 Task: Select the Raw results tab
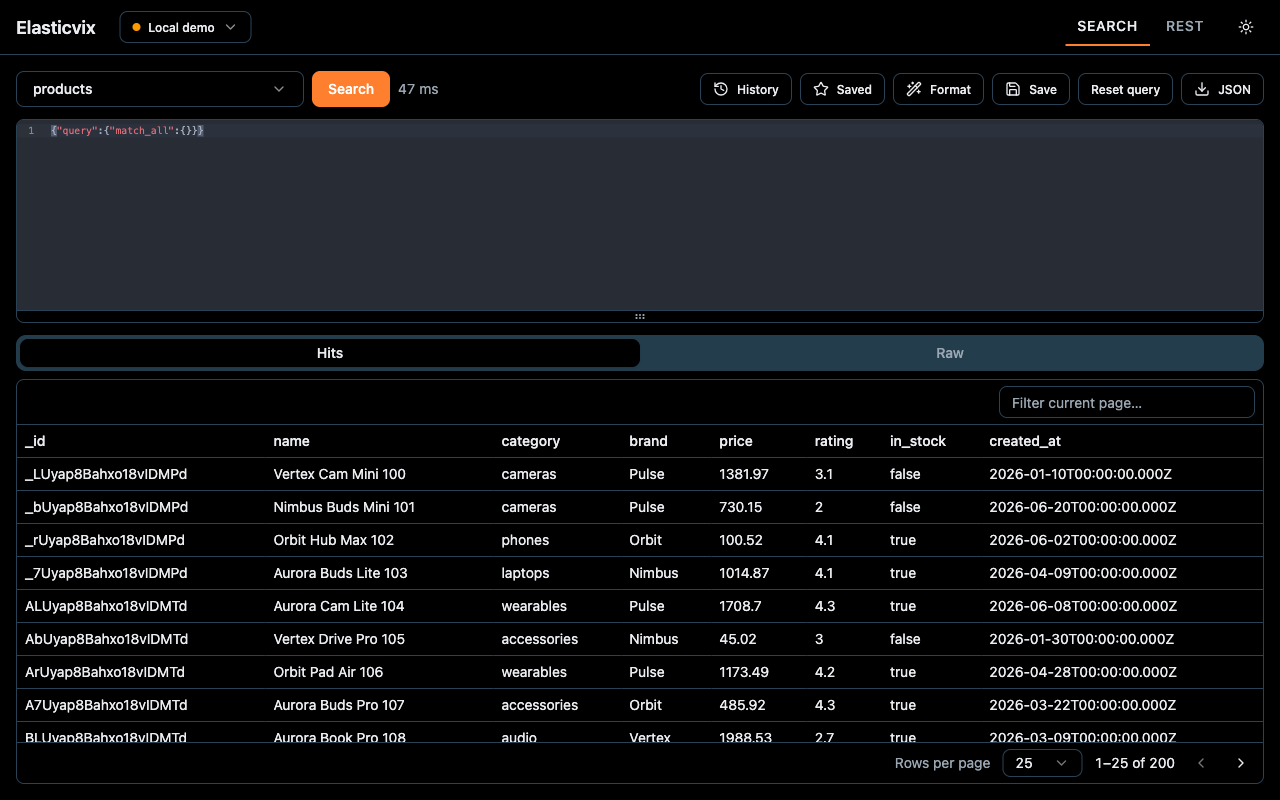click(x=950, y=353)
